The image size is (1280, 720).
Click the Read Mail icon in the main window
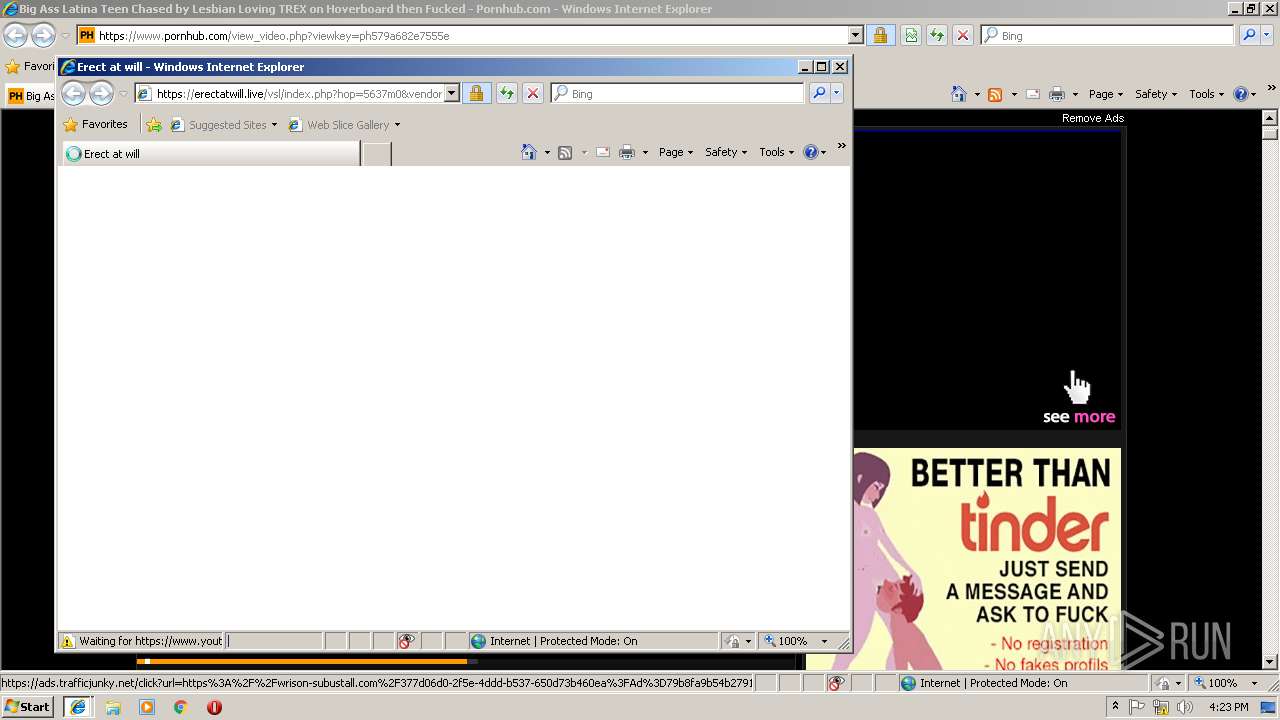point(1033,94)
